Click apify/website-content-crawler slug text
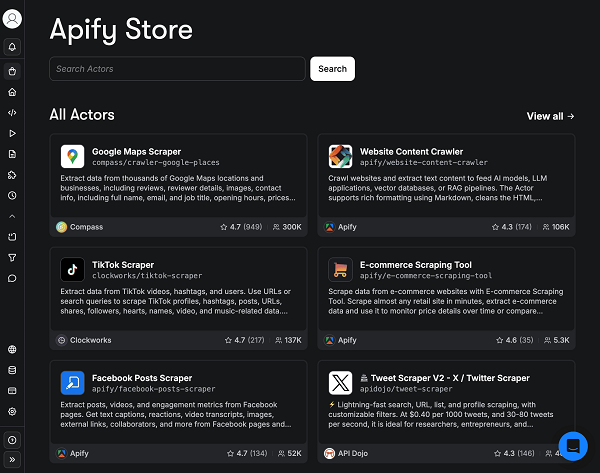 424,163
